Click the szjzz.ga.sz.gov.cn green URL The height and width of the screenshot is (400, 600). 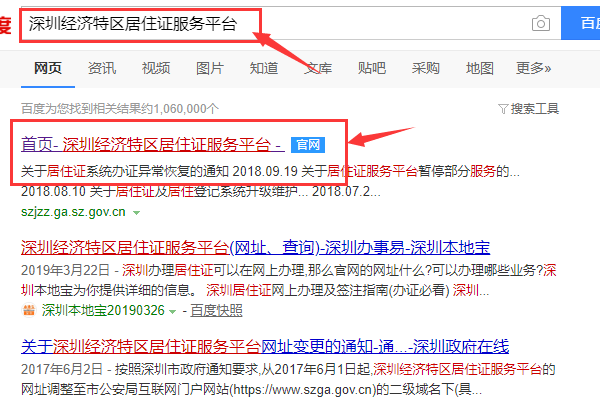pos(73,212)
